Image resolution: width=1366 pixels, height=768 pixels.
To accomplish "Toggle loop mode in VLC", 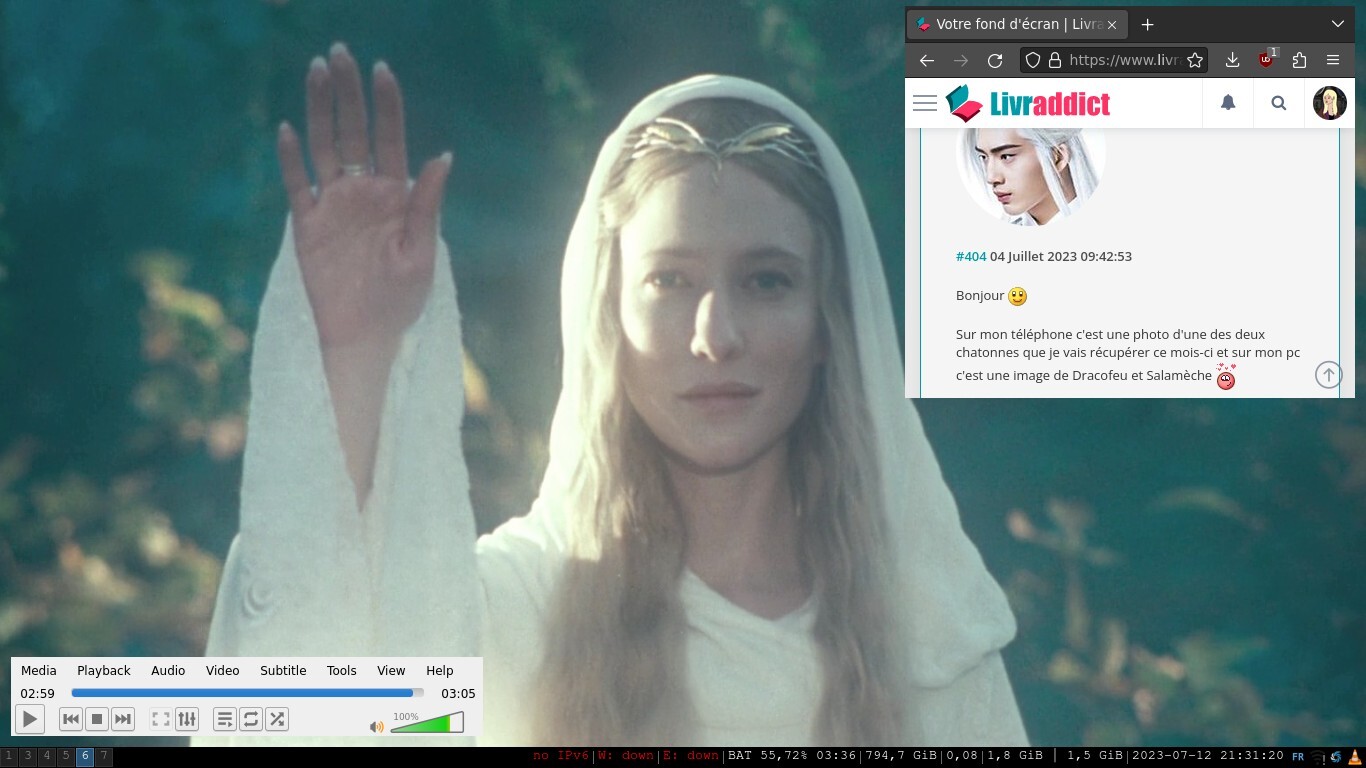I will tap(251, 719).
